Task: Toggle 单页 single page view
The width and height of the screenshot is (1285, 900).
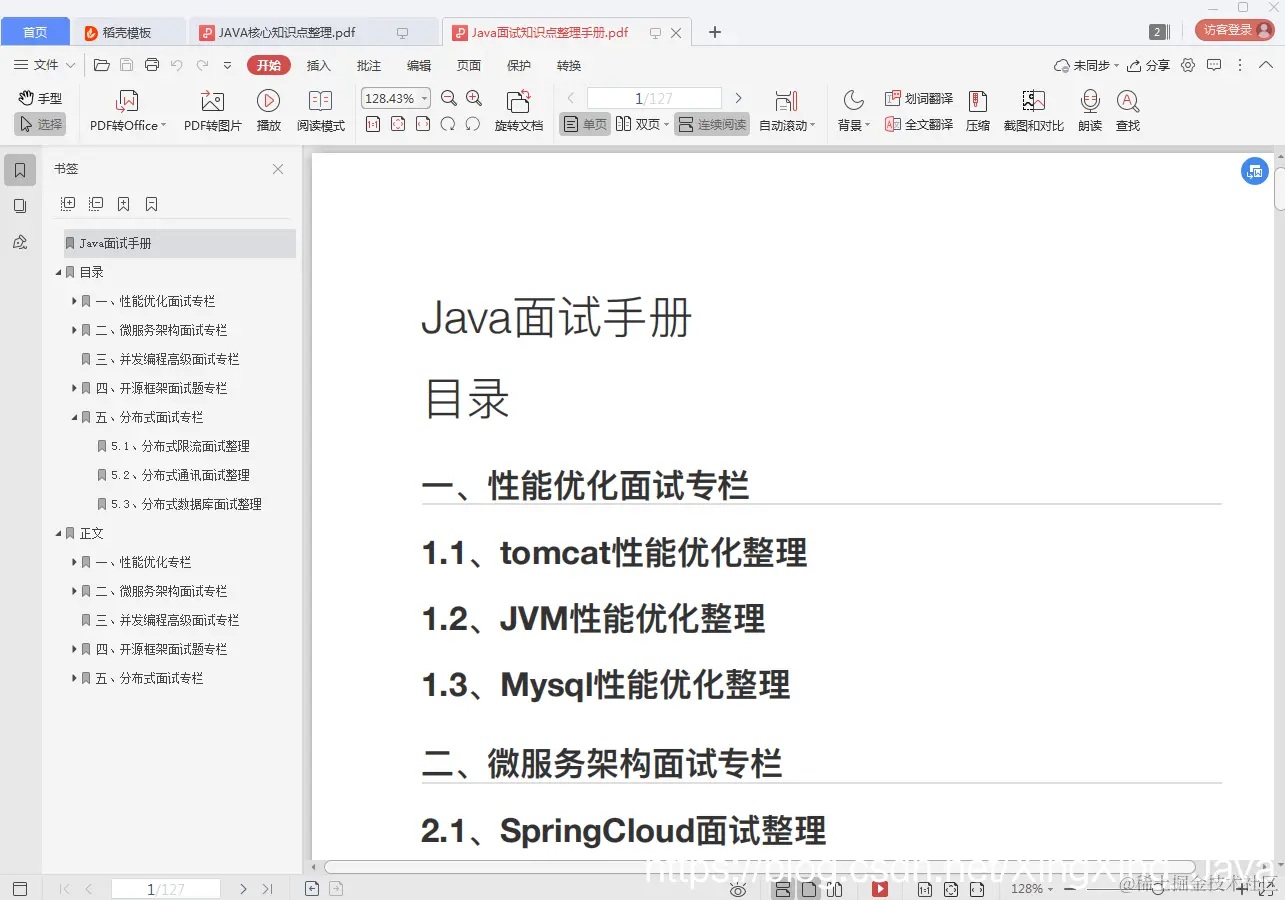Action: coord(585,124)
